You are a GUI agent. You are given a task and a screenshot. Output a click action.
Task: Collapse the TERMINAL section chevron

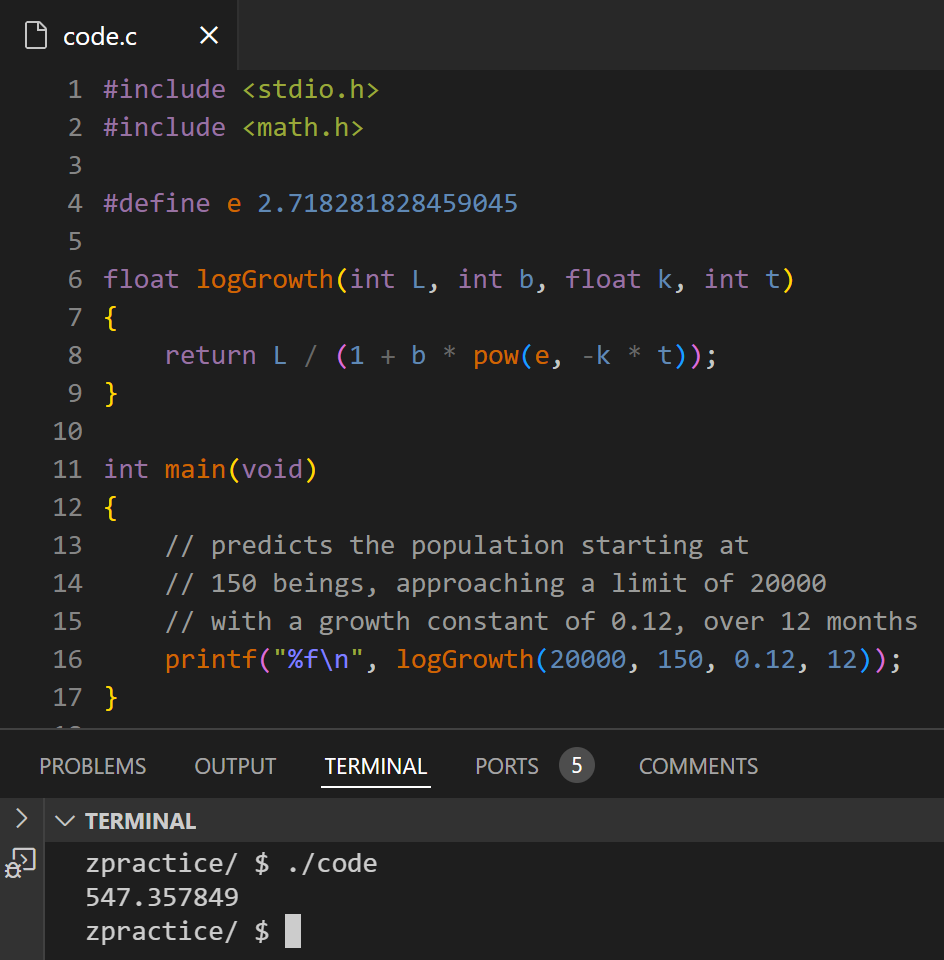coord(65,821)
